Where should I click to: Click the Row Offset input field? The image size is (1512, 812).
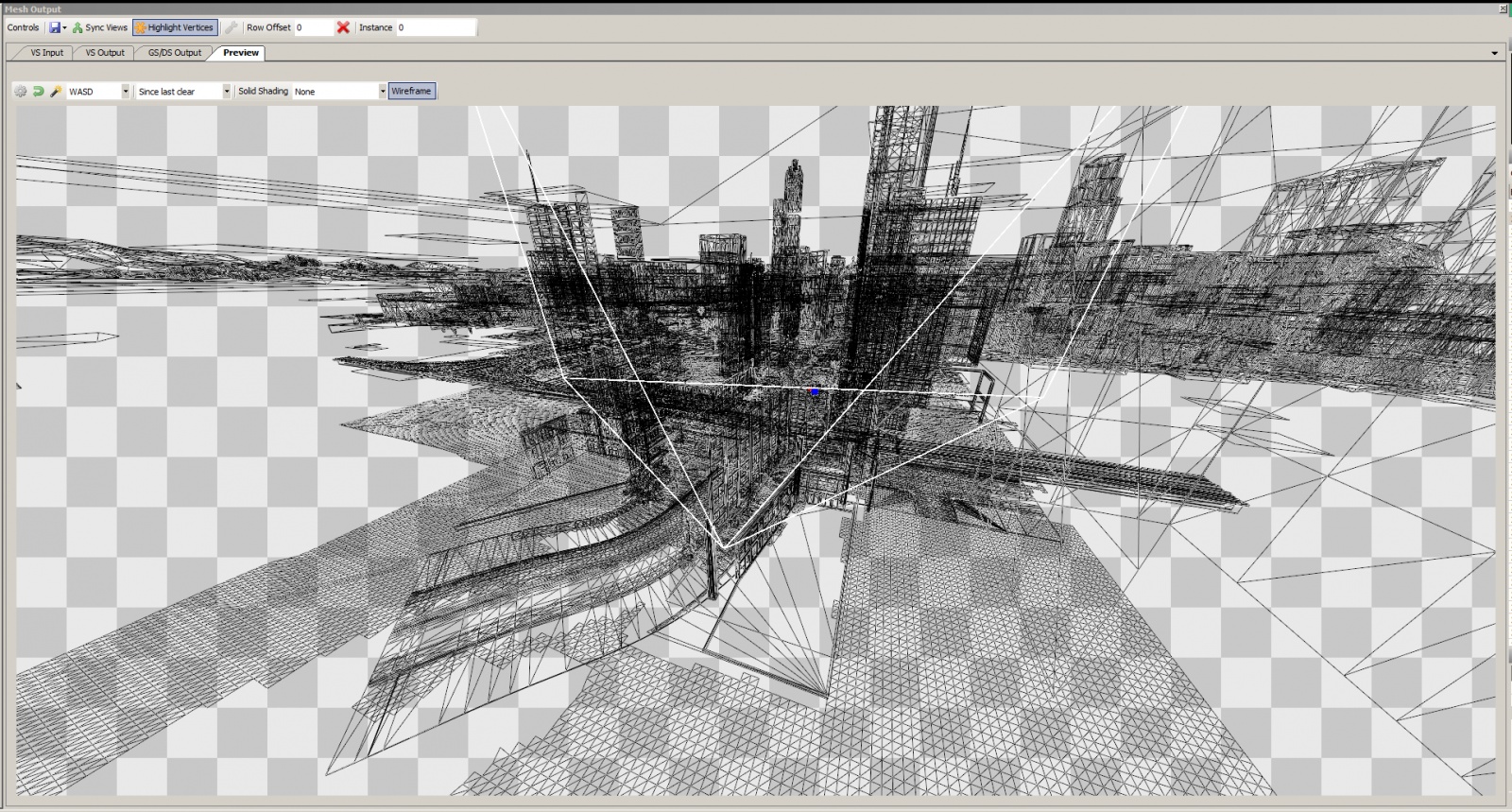[x=313, y=27]
